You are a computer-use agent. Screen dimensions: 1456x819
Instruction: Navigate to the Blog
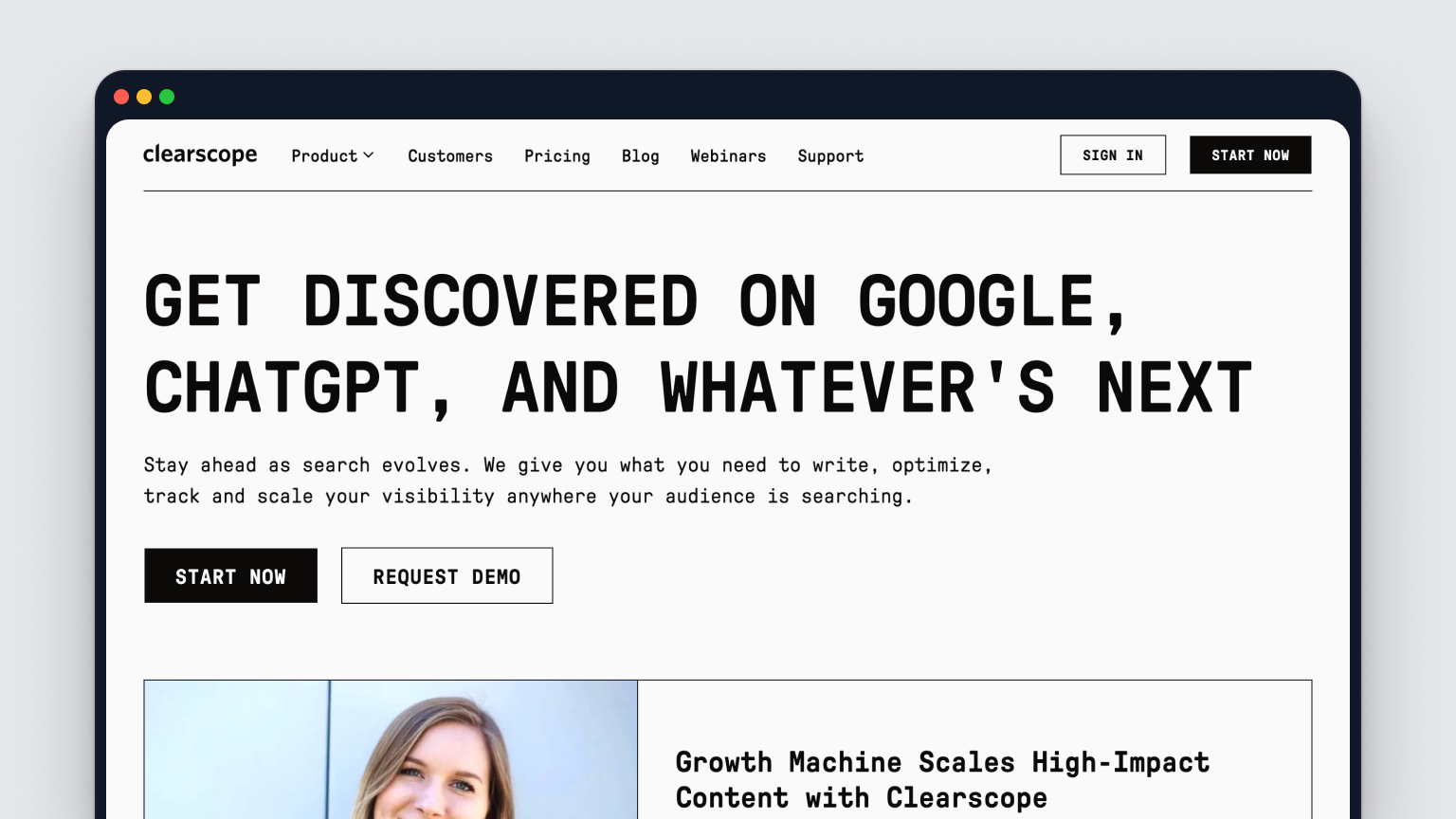(x=640, y=155)
